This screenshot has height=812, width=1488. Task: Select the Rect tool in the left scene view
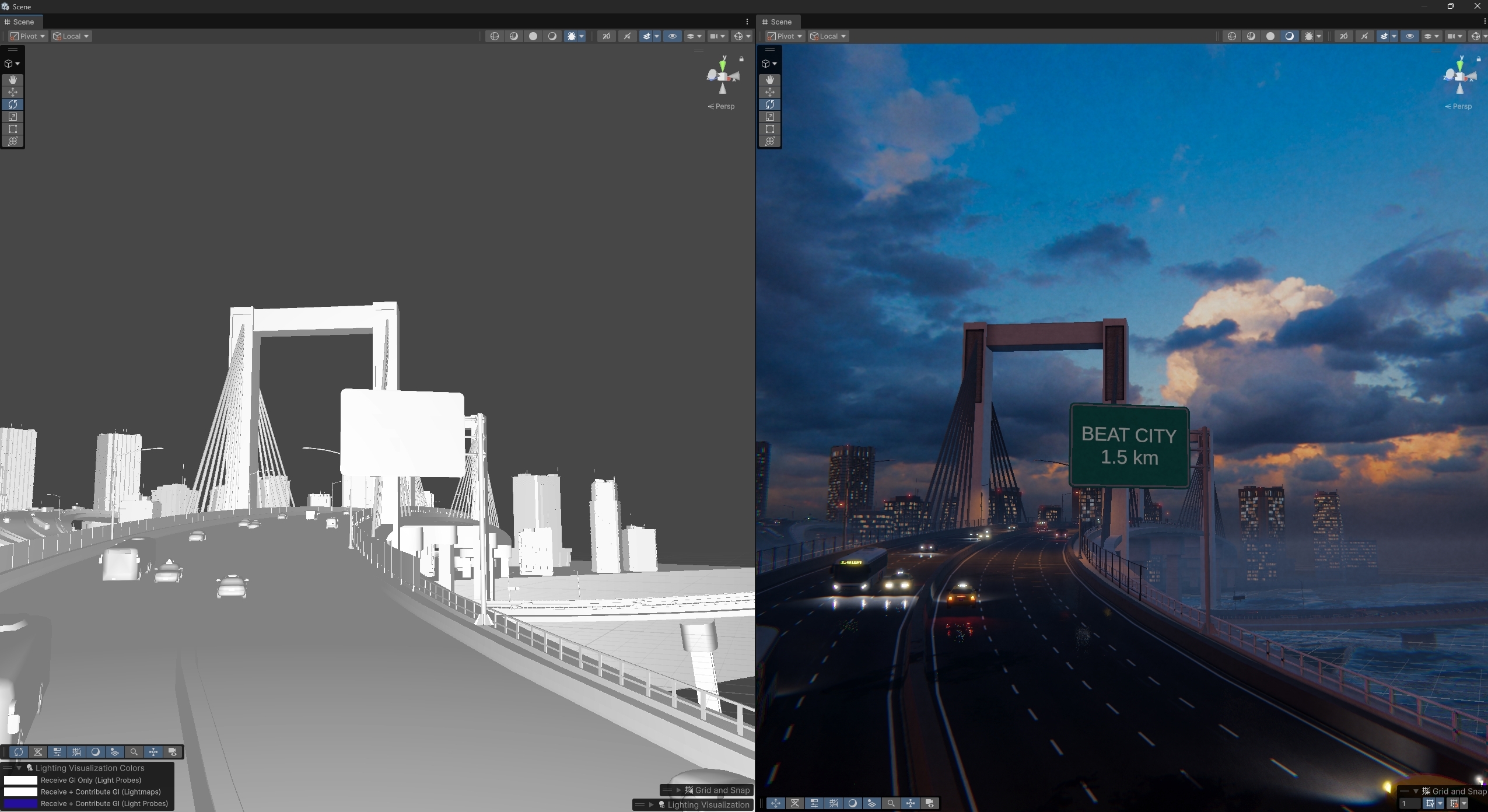[12, 129]
